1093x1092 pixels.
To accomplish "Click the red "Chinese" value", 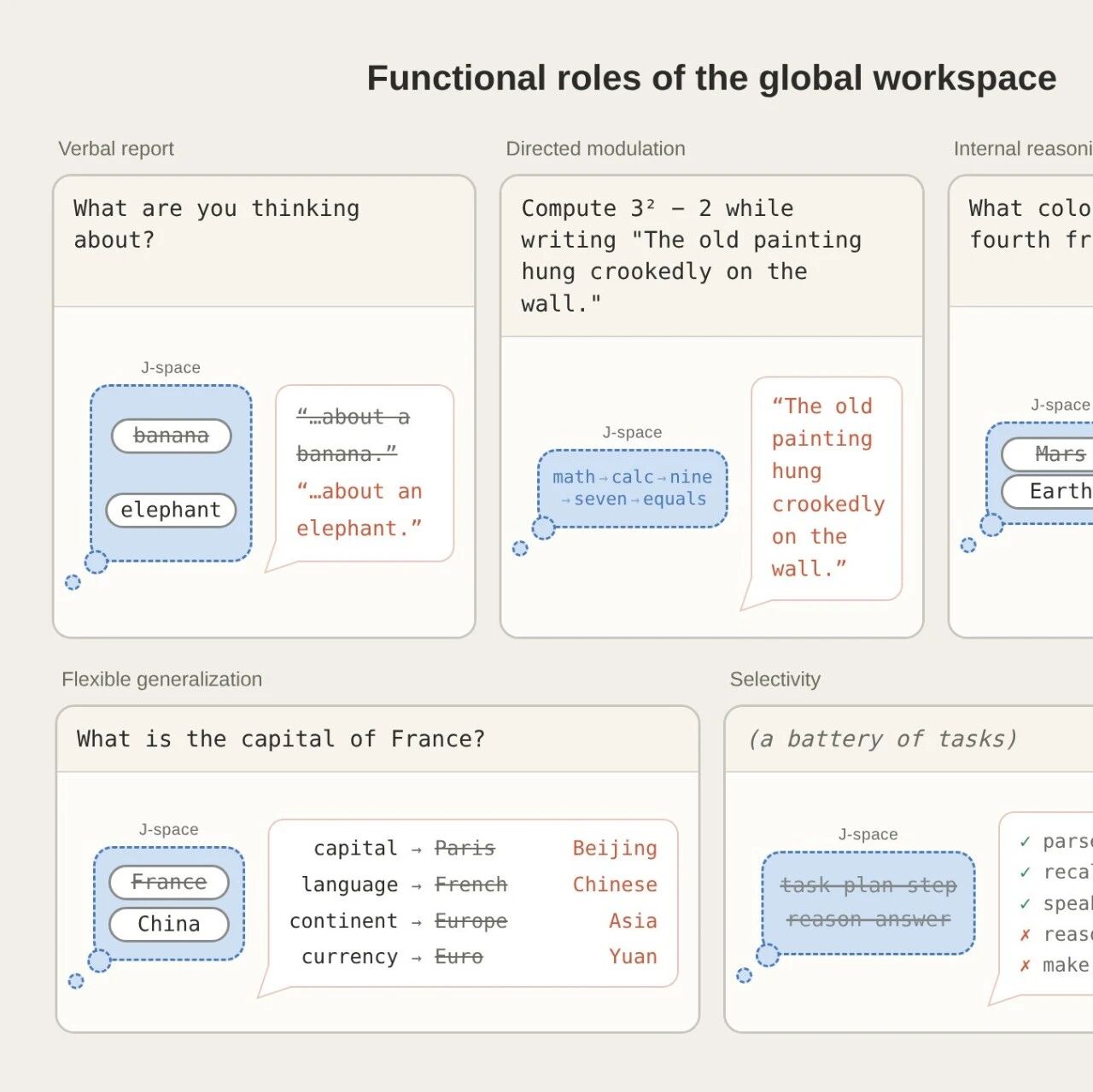I will (x=615, y=885).
